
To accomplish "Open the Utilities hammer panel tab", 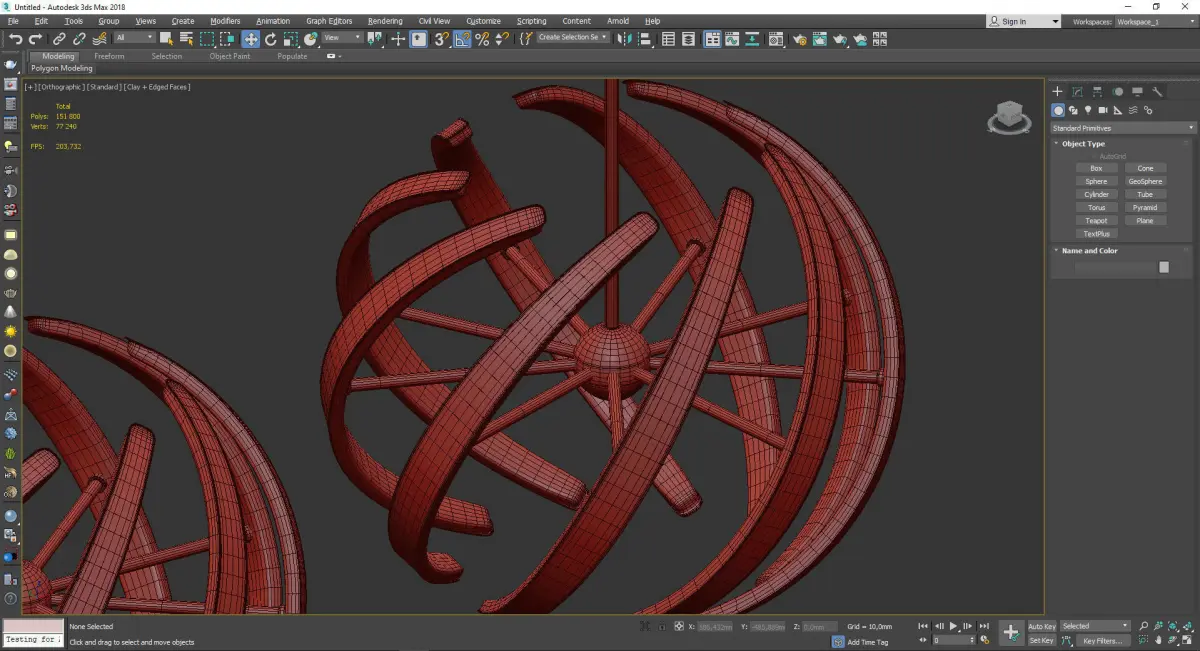I will 1157,91.
